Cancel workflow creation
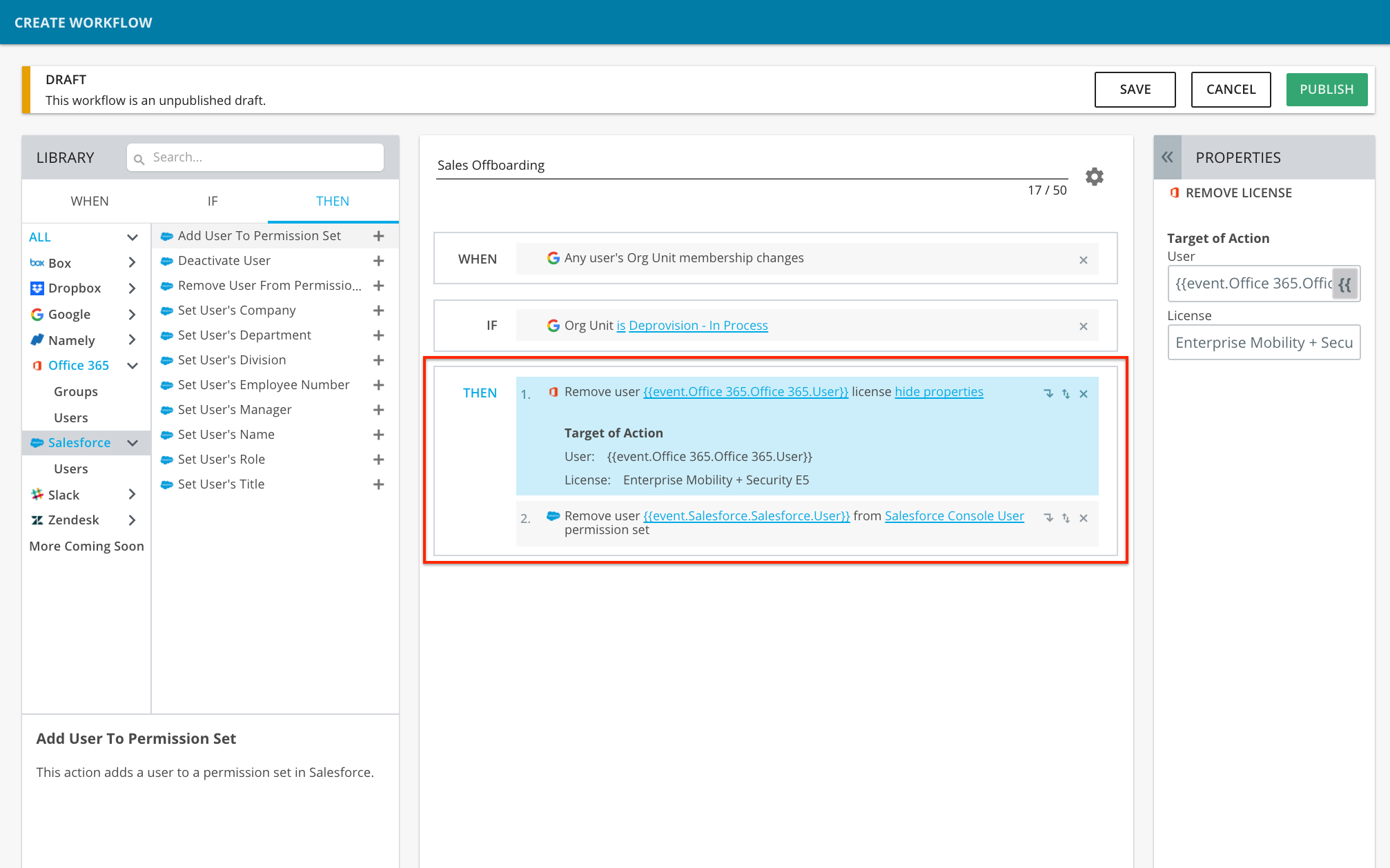This screenshot has width=1390, height=868. (x=1231, y=90)
